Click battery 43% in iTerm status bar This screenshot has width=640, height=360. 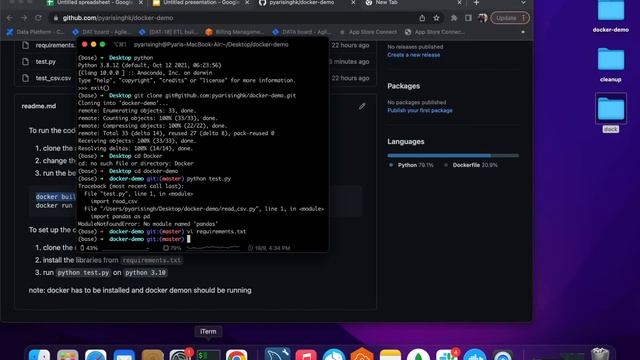click(x=89, y=248)
